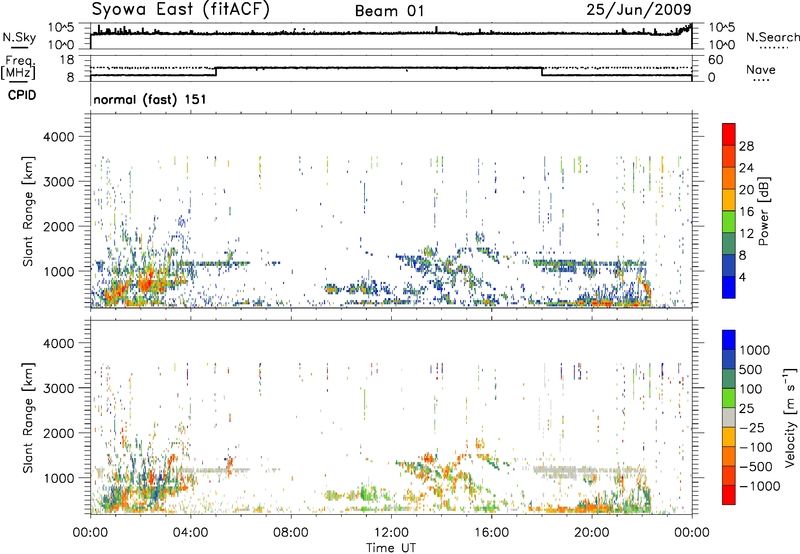Select the 'Freq. [MHz]' axis label
This screenshot has height=554, width=800.
[x=19, y=67]
